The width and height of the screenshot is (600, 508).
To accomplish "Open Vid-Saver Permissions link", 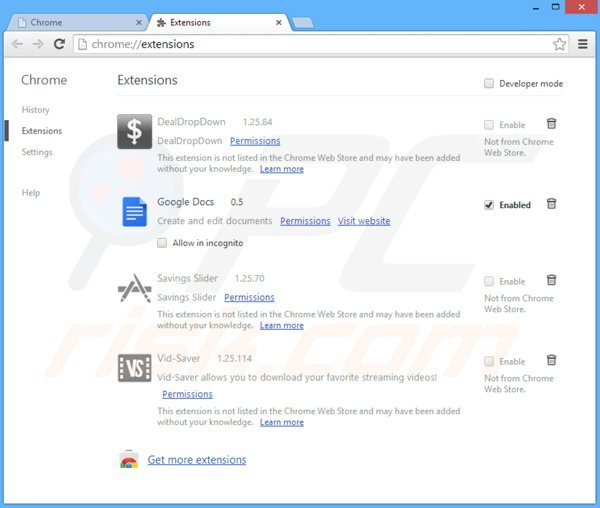I will pyautogui.click(x=187, y=394).
